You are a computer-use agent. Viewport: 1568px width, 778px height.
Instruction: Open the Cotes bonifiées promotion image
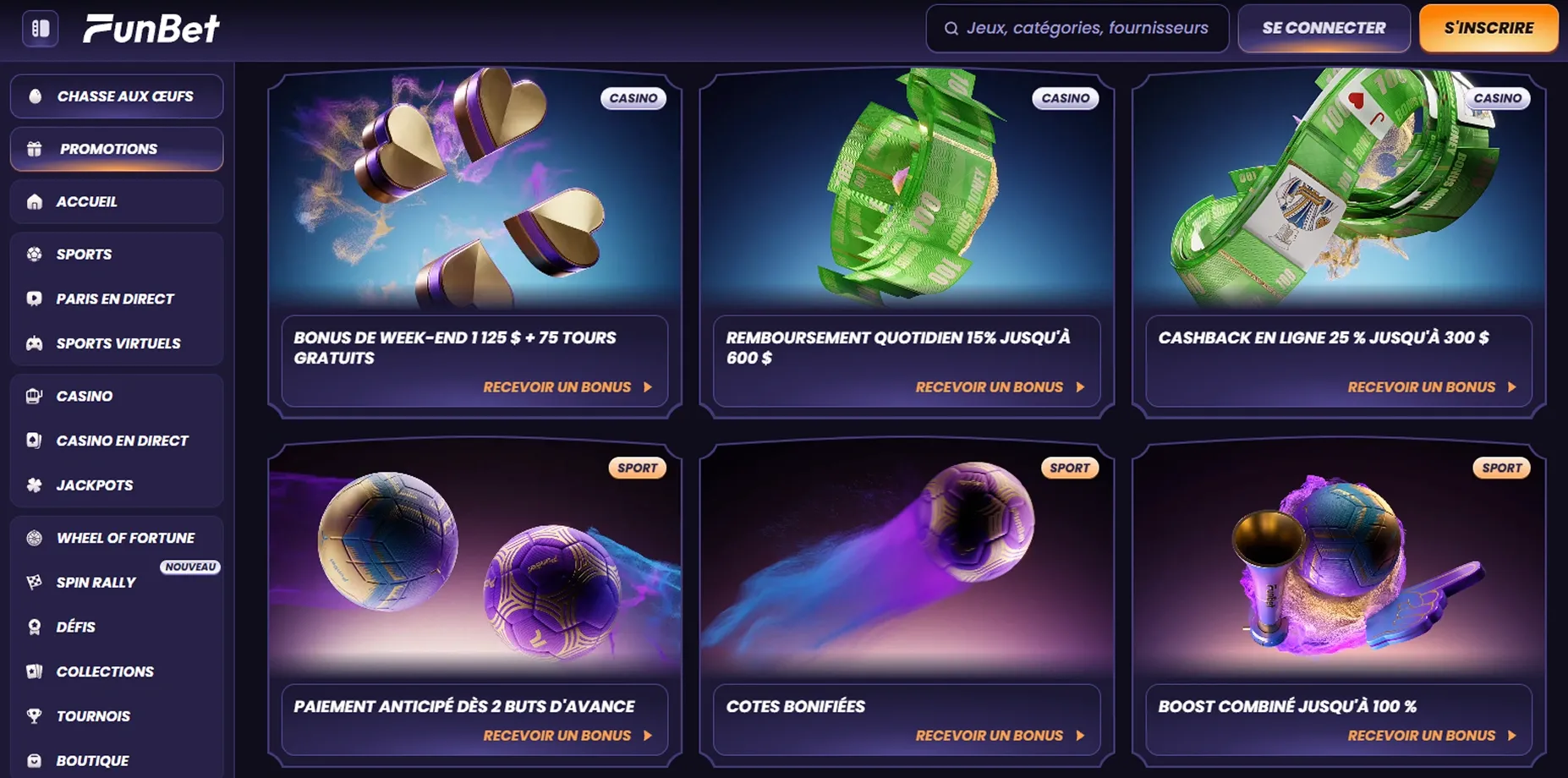click(907, 558)
